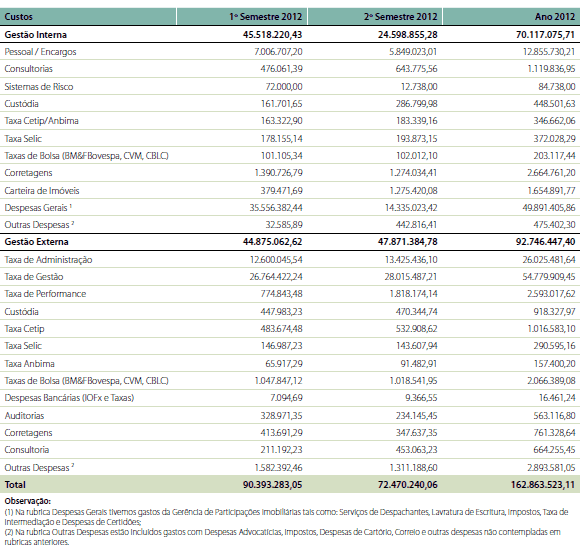The width and height of the screenshot is (580, 551).
Task: Select the Sistemas de Risco row label
Action: click(x=39, y=87)
